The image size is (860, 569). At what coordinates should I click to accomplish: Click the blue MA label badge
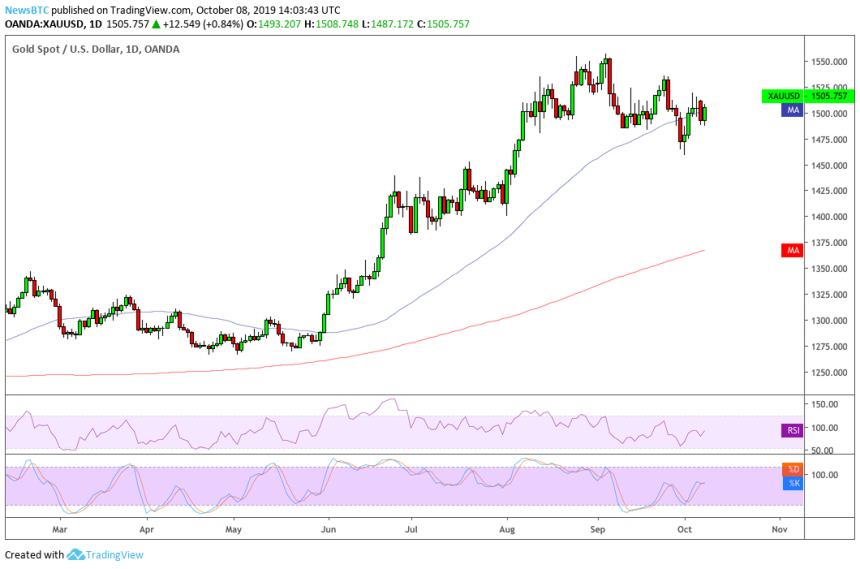tap(793, 110)
